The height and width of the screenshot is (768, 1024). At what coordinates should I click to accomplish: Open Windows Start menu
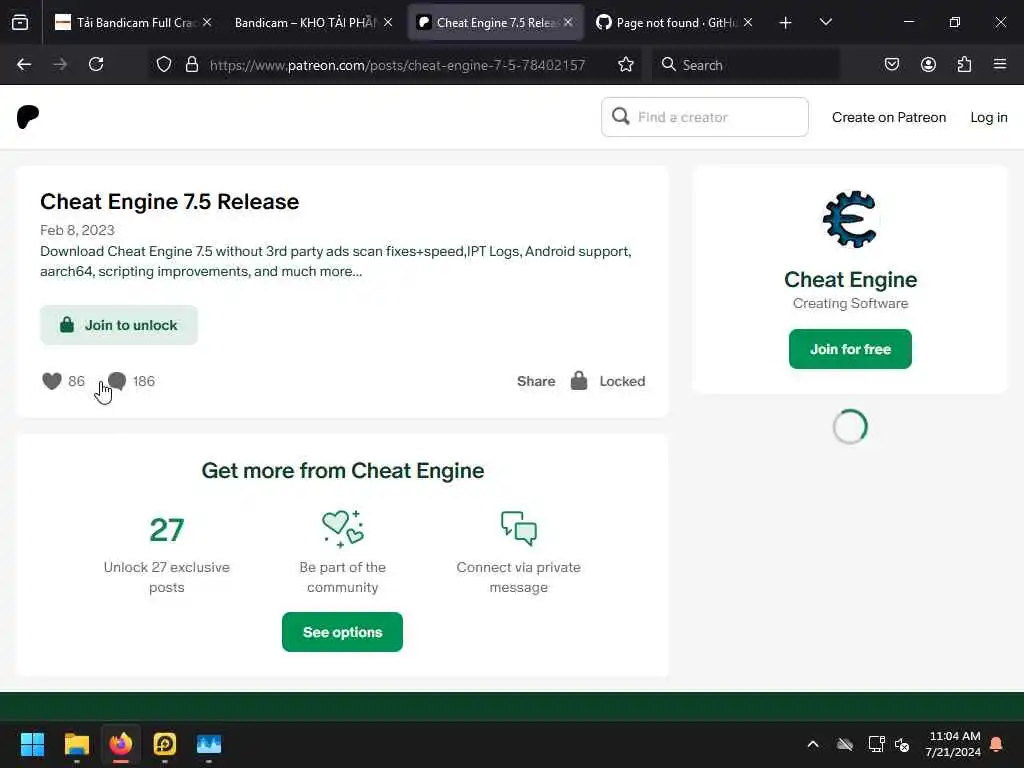point(32,744)
